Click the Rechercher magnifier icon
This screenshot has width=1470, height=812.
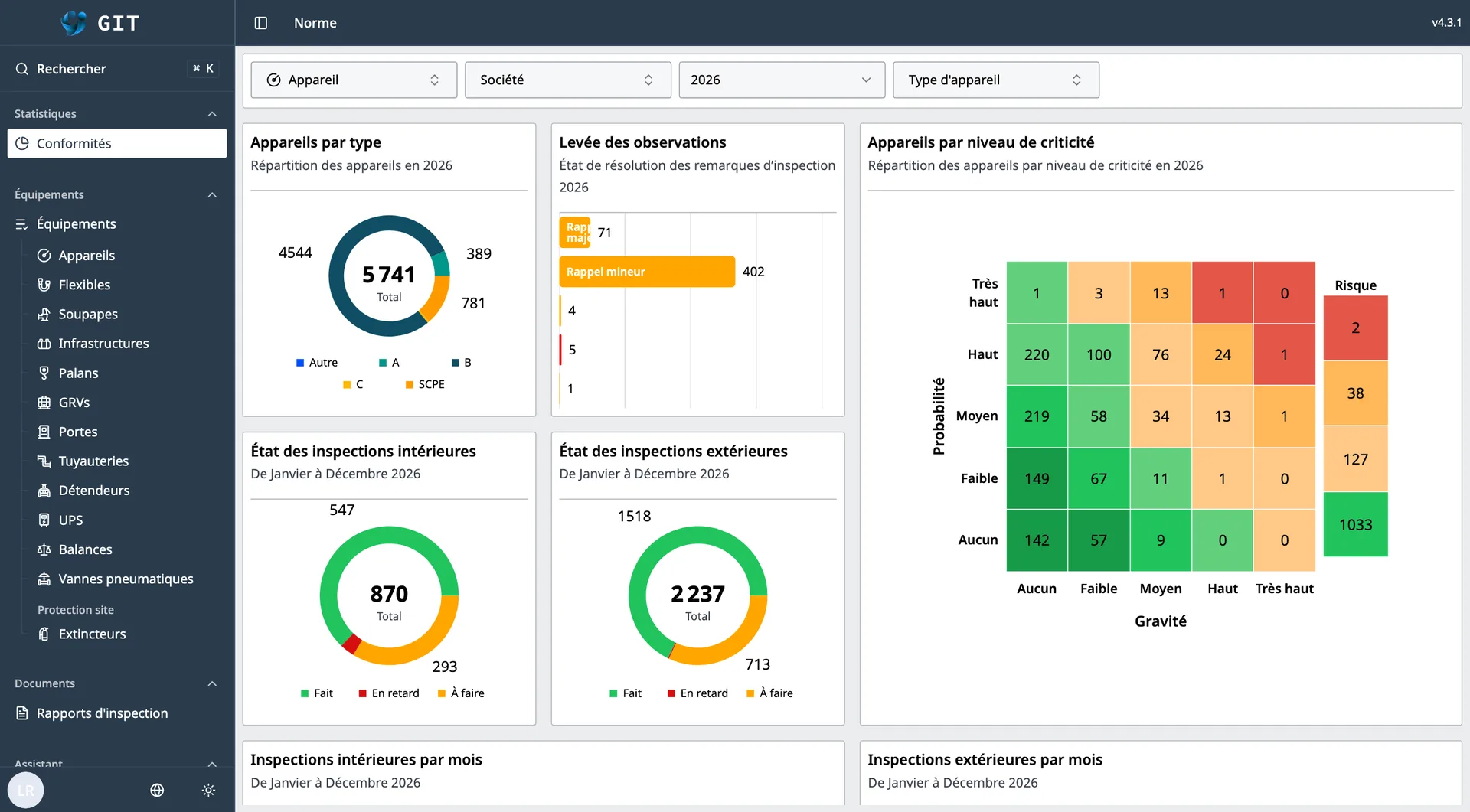21,69
